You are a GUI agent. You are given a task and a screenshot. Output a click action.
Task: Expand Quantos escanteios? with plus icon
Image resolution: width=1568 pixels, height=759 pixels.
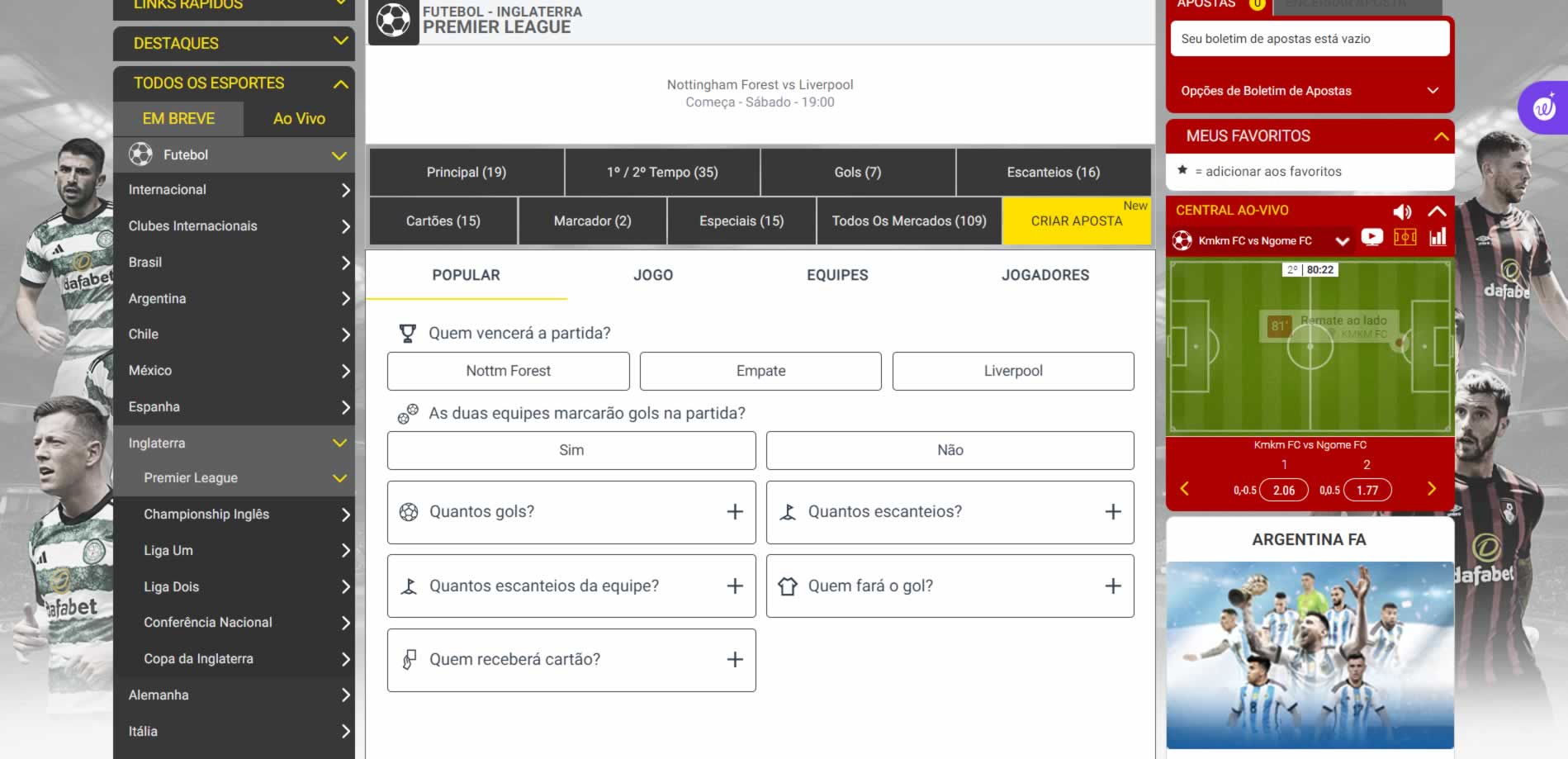(1113, 512)
